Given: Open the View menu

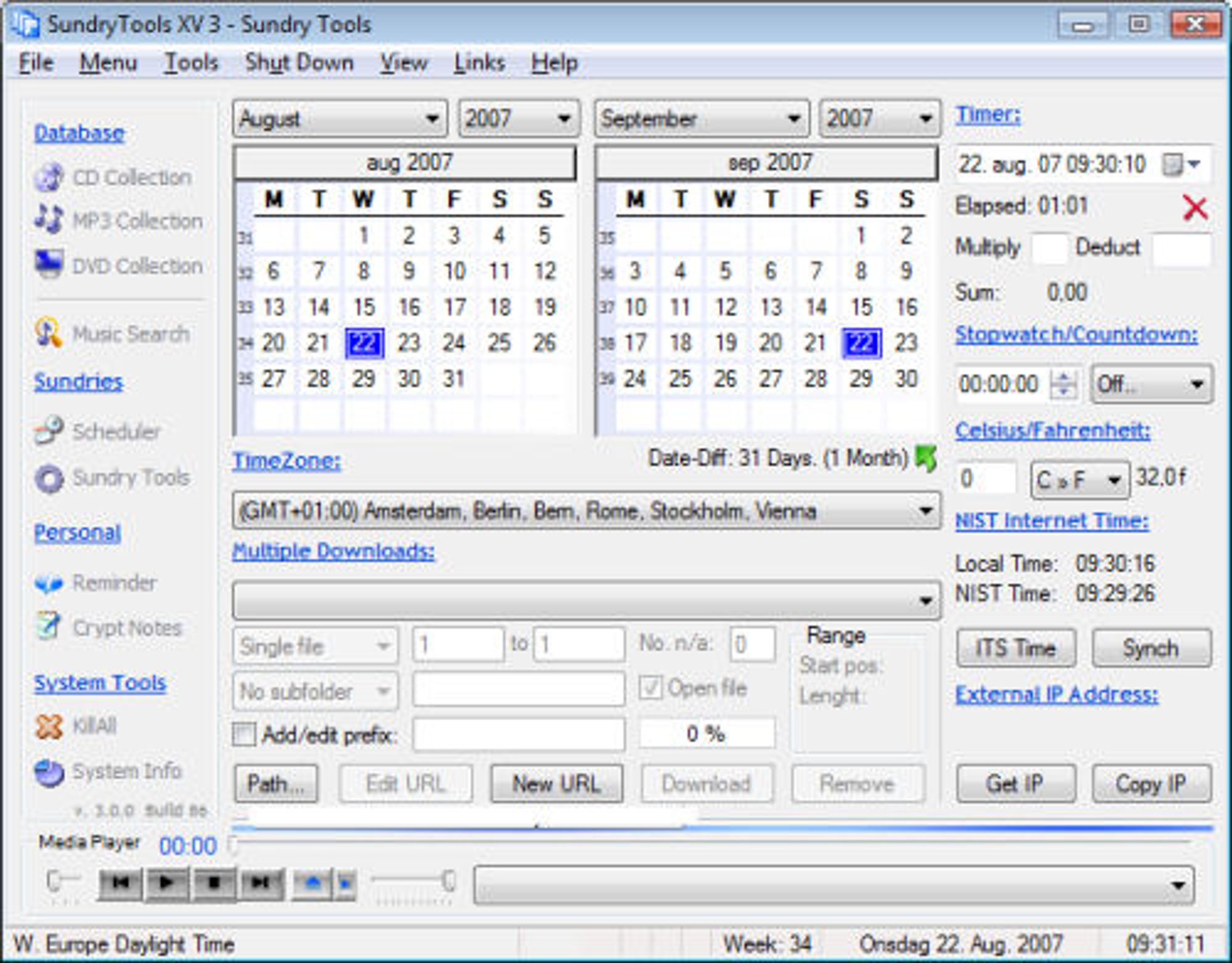Looking at the screenshot, I should coord(403,62).
